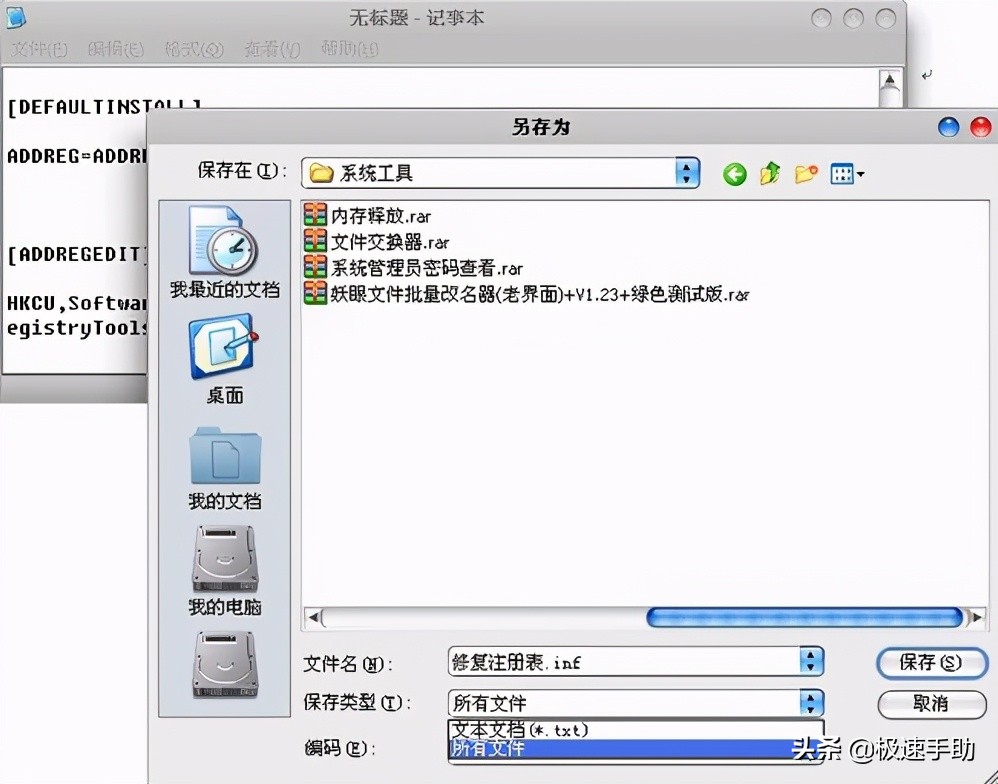Open the 文件 menu in Notepad
998x784 pixels.
38,48
